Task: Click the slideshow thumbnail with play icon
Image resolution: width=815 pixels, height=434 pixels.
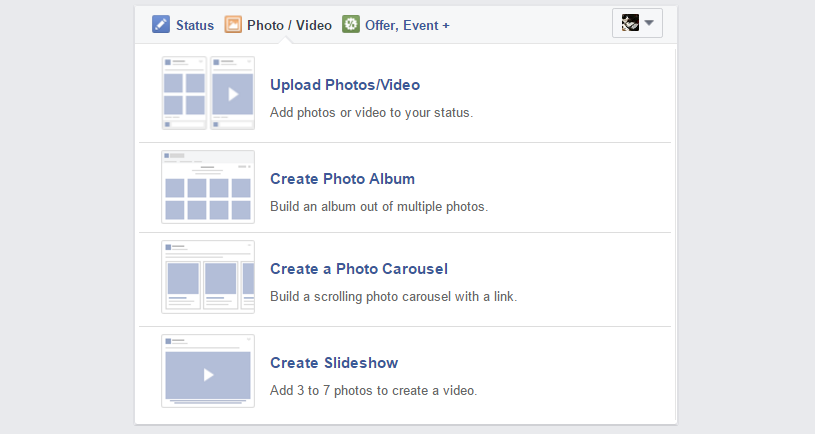Action: click(208, 371)
